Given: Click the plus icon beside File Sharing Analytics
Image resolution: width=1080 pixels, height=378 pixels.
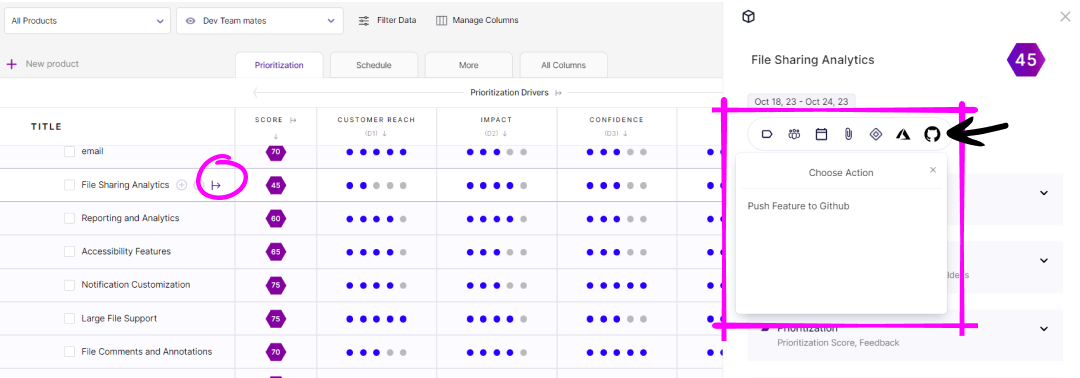Looking at the screenshot, I should coord(182,185).
